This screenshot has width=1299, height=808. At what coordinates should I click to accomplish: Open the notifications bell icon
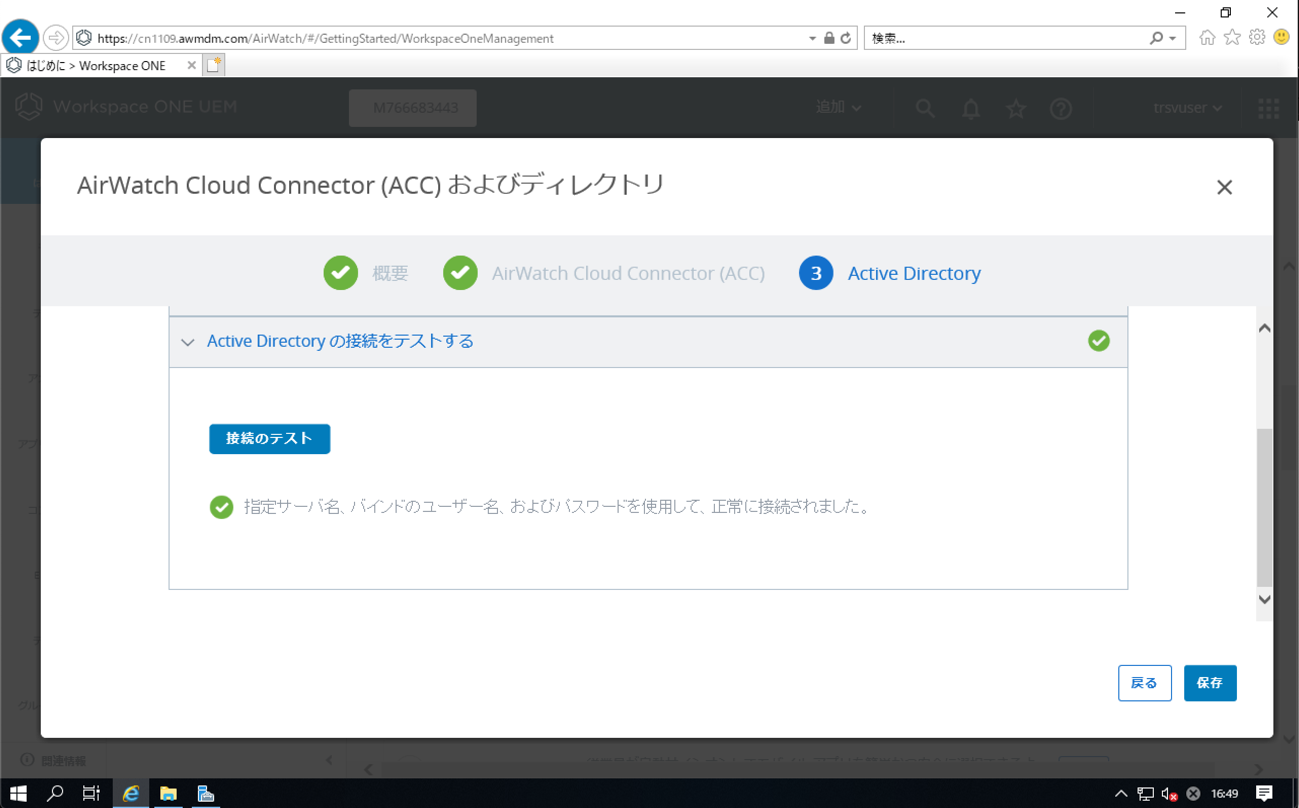[x=971, y=108]
